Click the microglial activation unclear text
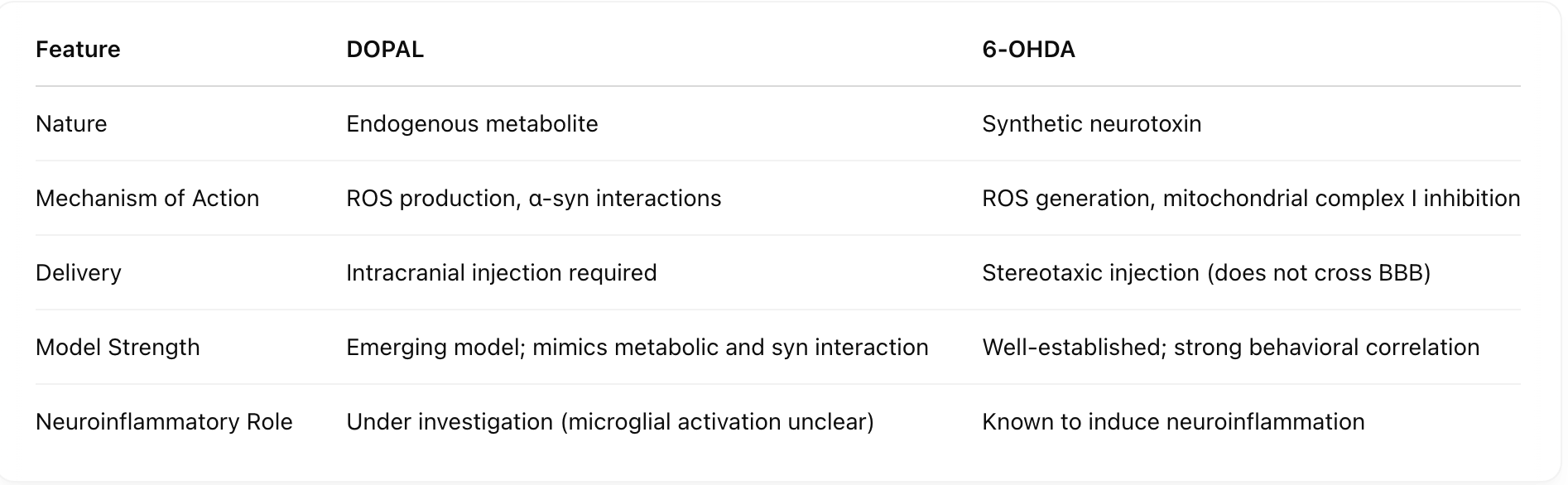The width and height of the screenshot is (1568, 485). pyautogui.click(x=717, y=422)
